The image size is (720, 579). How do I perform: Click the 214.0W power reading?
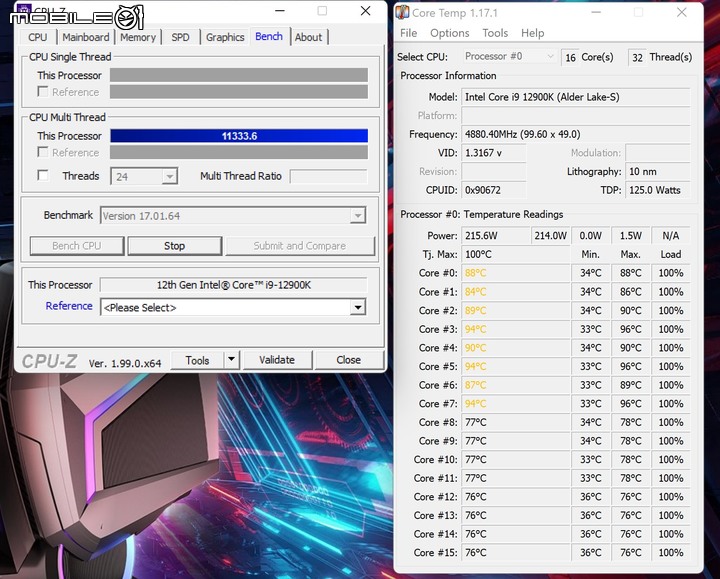pos(550,236)
